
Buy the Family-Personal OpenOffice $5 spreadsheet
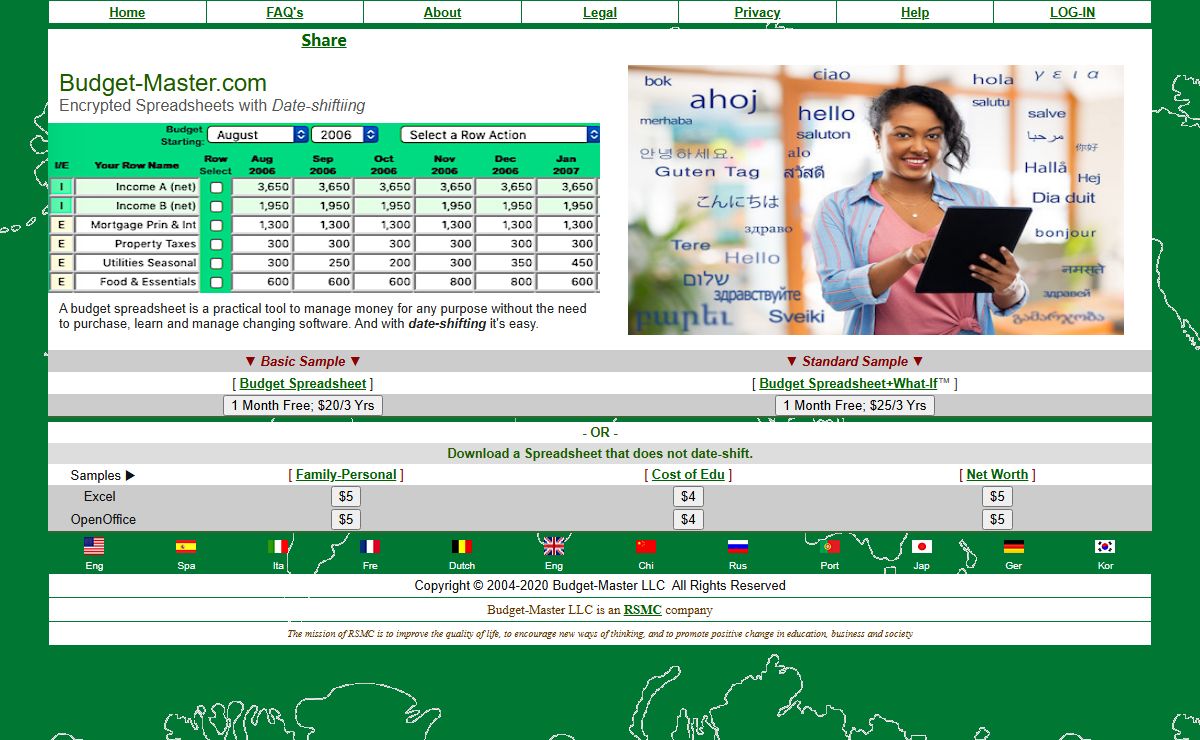[346, 519]
